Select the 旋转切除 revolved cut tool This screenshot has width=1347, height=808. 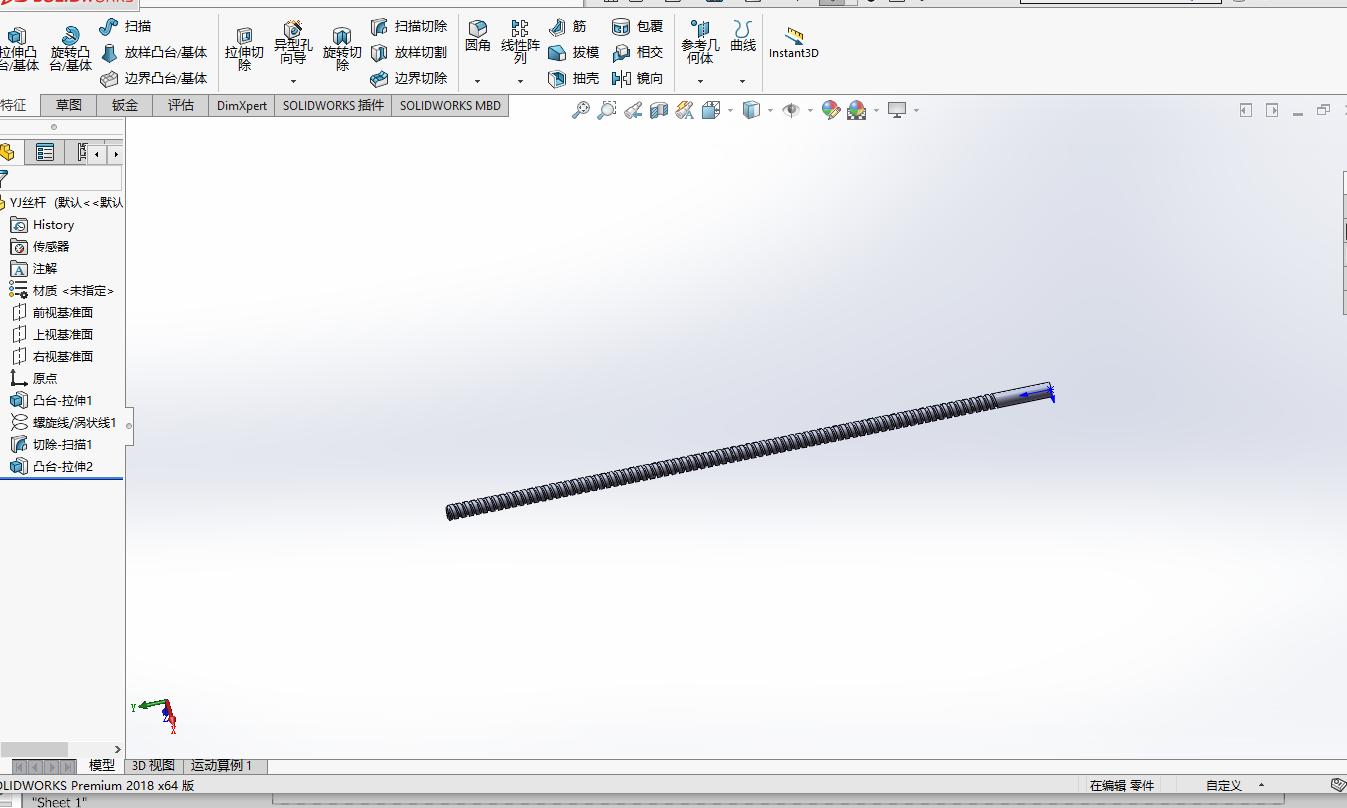click(342, 48)
